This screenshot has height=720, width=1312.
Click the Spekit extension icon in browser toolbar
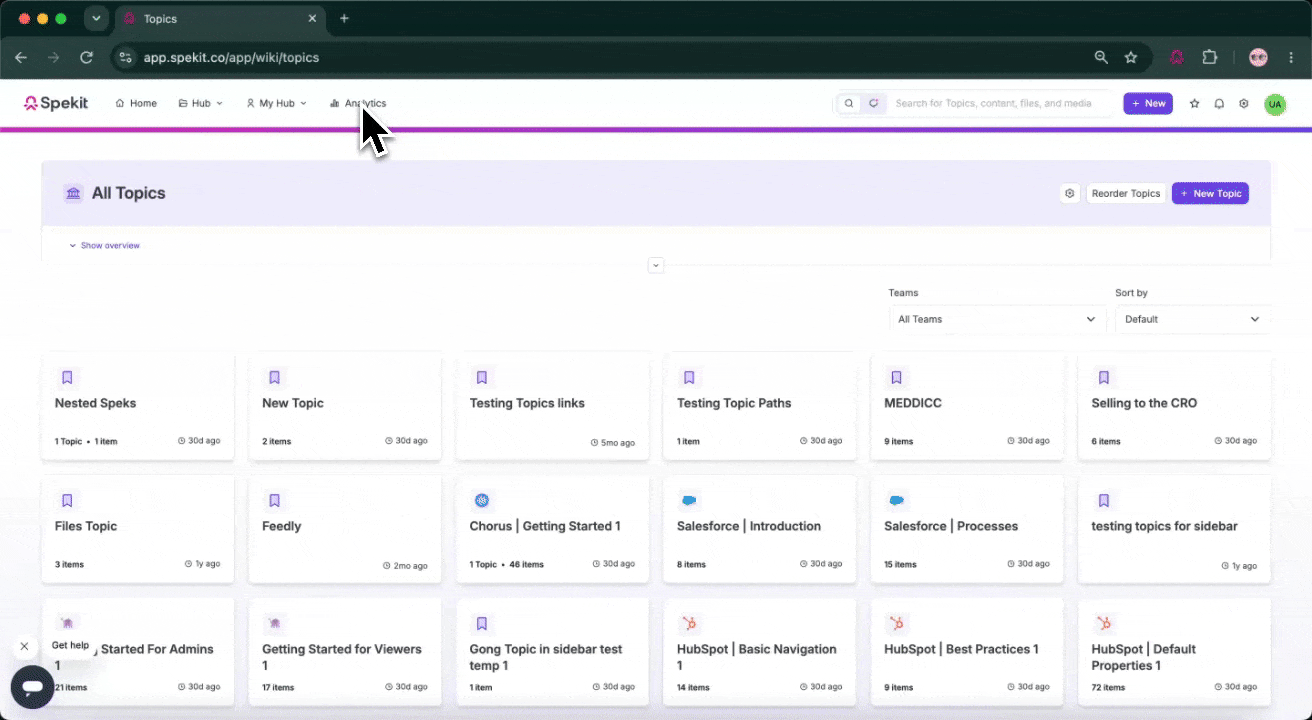tap(1177, 58)
